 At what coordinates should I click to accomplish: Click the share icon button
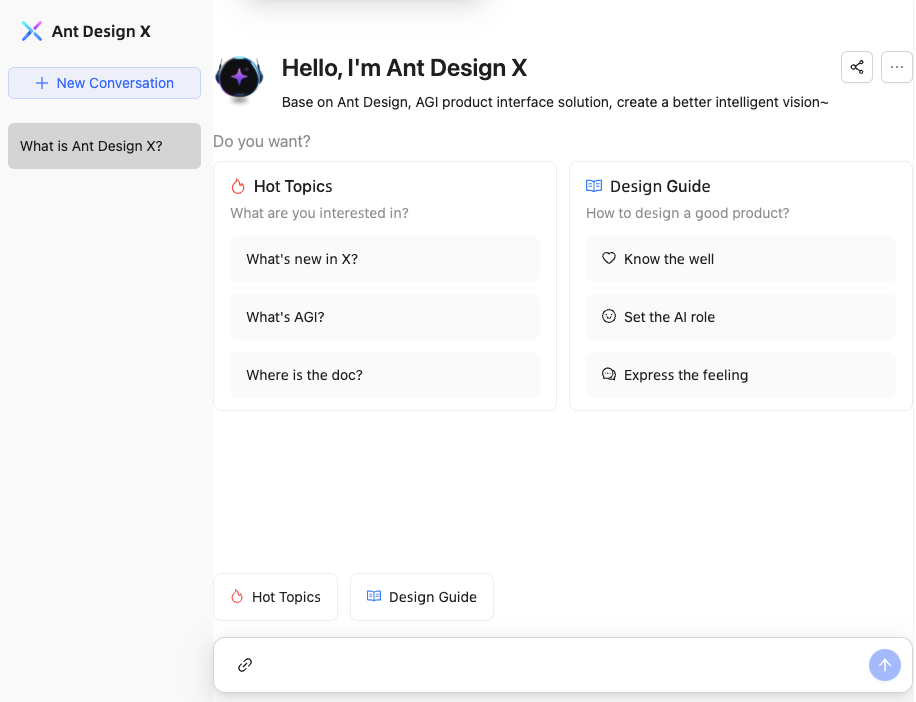[857, 68]
